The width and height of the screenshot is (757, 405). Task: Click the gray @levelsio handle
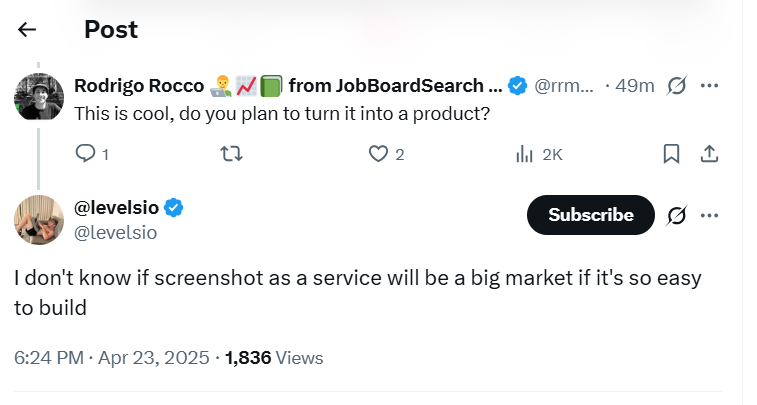coord(115,232)
